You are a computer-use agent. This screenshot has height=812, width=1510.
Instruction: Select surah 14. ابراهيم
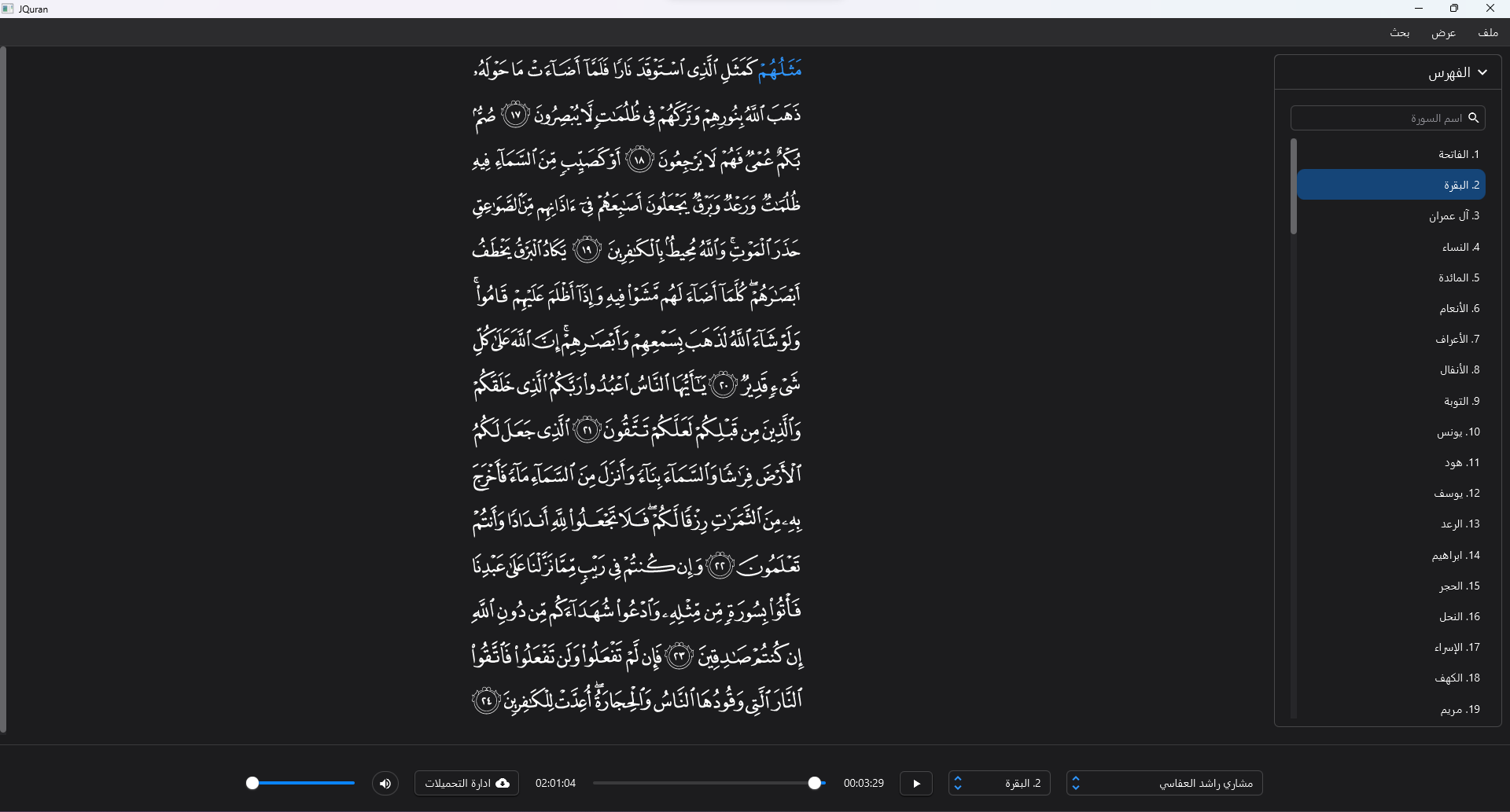(x=1390, y=555)
